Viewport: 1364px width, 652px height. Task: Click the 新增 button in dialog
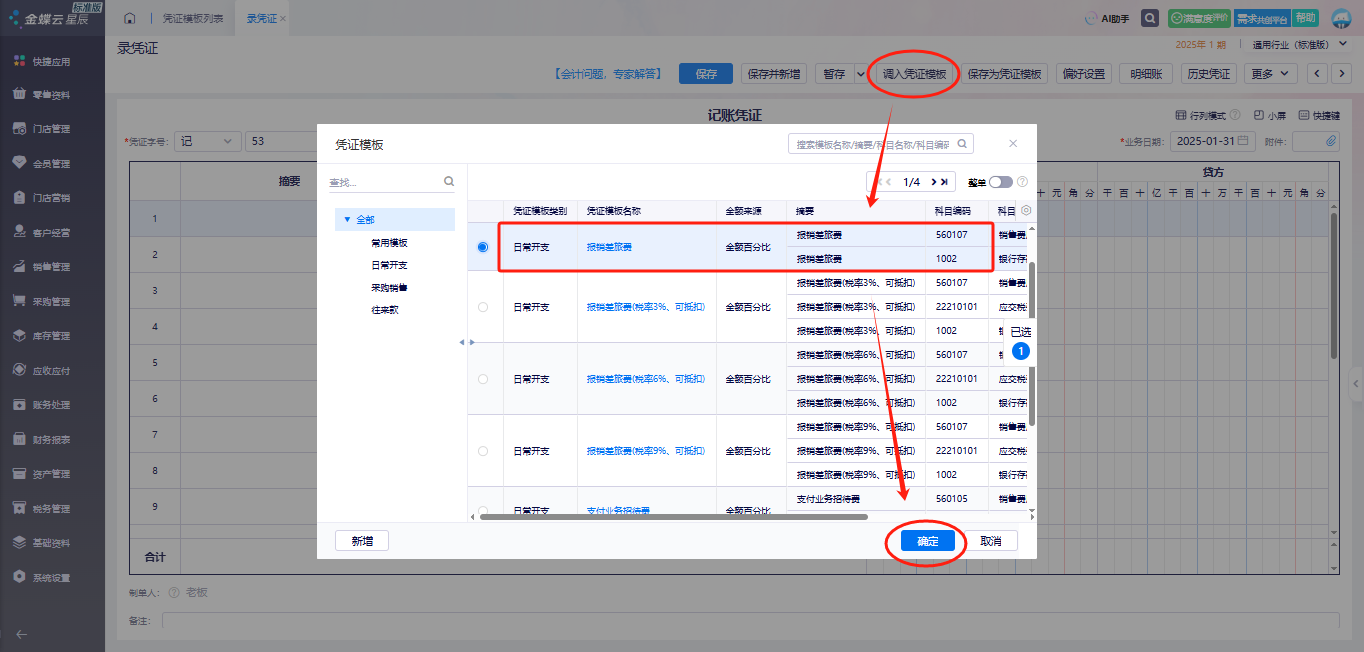coord(361,541)
